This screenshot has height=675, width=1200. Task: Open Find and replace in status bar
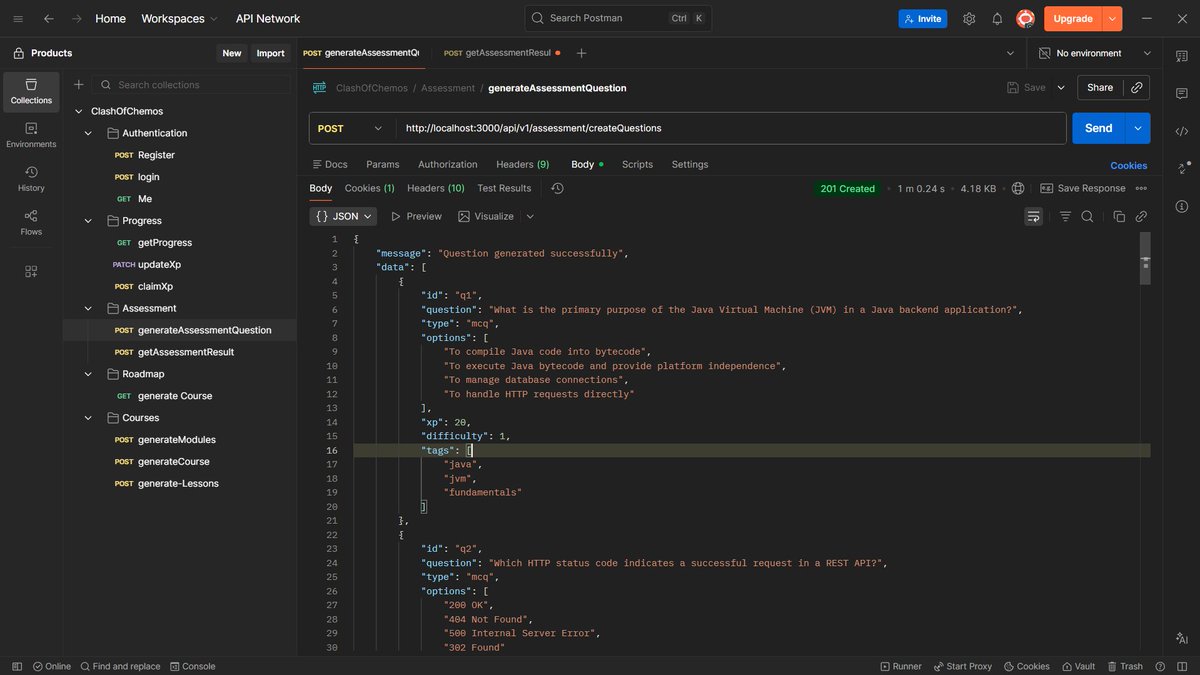coord(120,666)
